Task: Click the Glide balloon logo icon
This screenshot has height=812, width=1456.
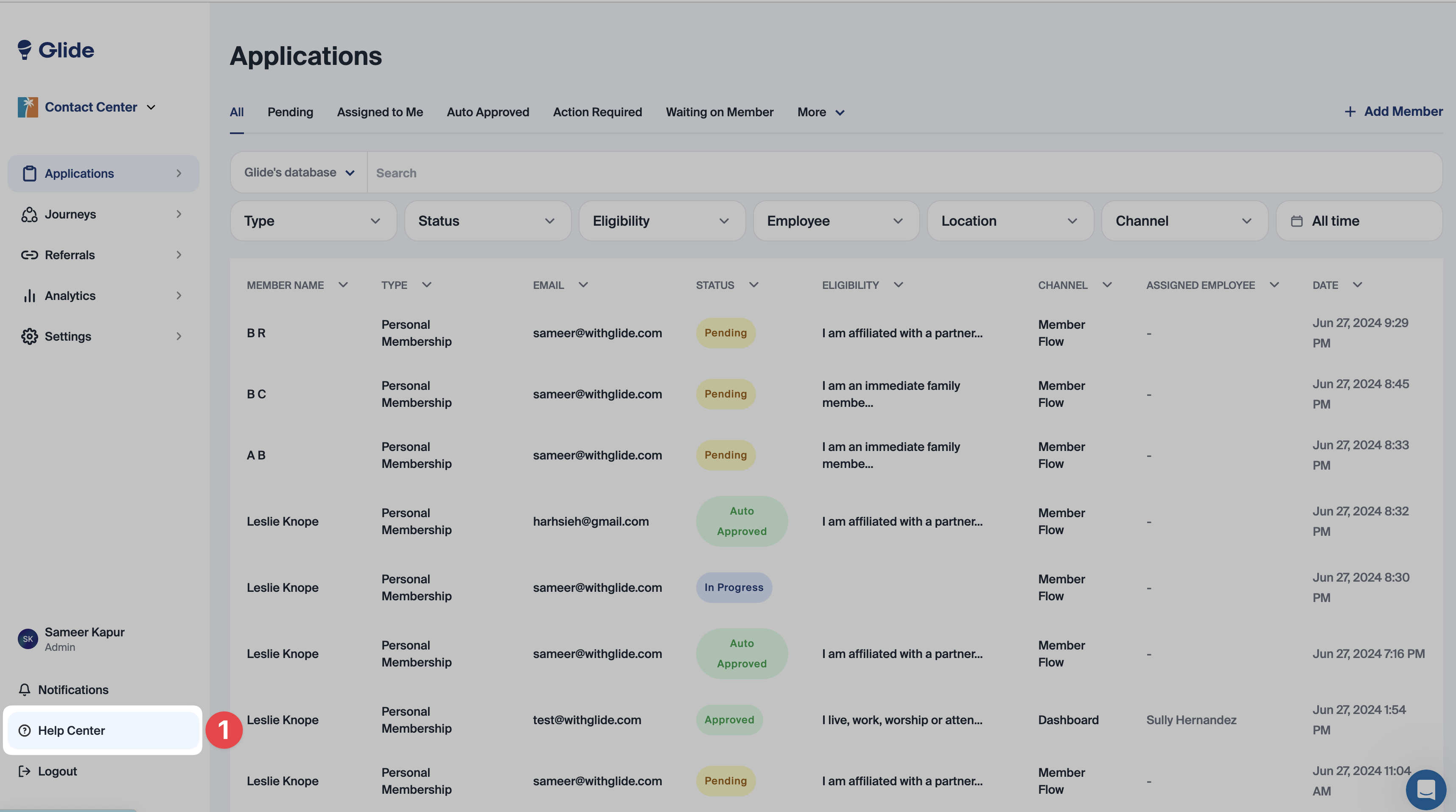Action: point(24,50)
